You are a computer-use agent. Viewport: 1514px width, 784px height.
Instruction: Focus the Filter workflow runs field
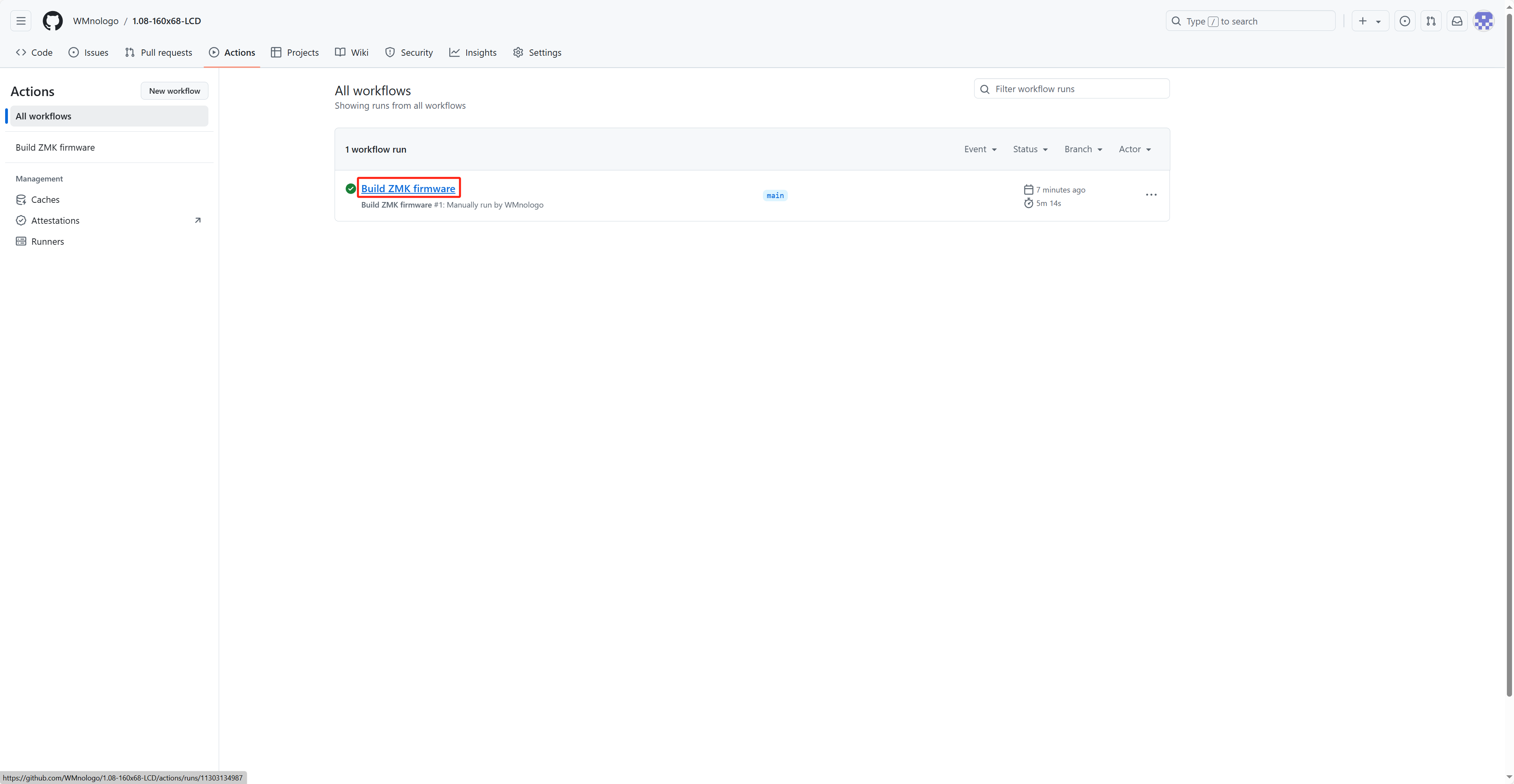[x=1071, y=89]
